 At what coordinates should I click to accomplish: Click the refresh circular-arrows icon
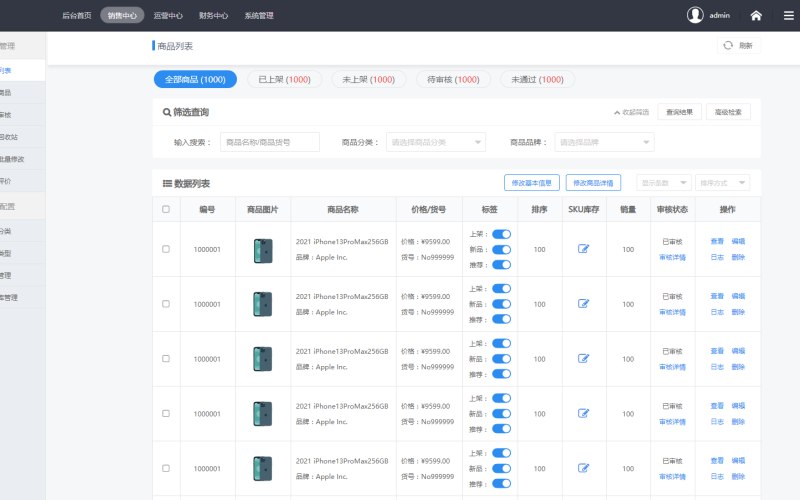point(728,45)
